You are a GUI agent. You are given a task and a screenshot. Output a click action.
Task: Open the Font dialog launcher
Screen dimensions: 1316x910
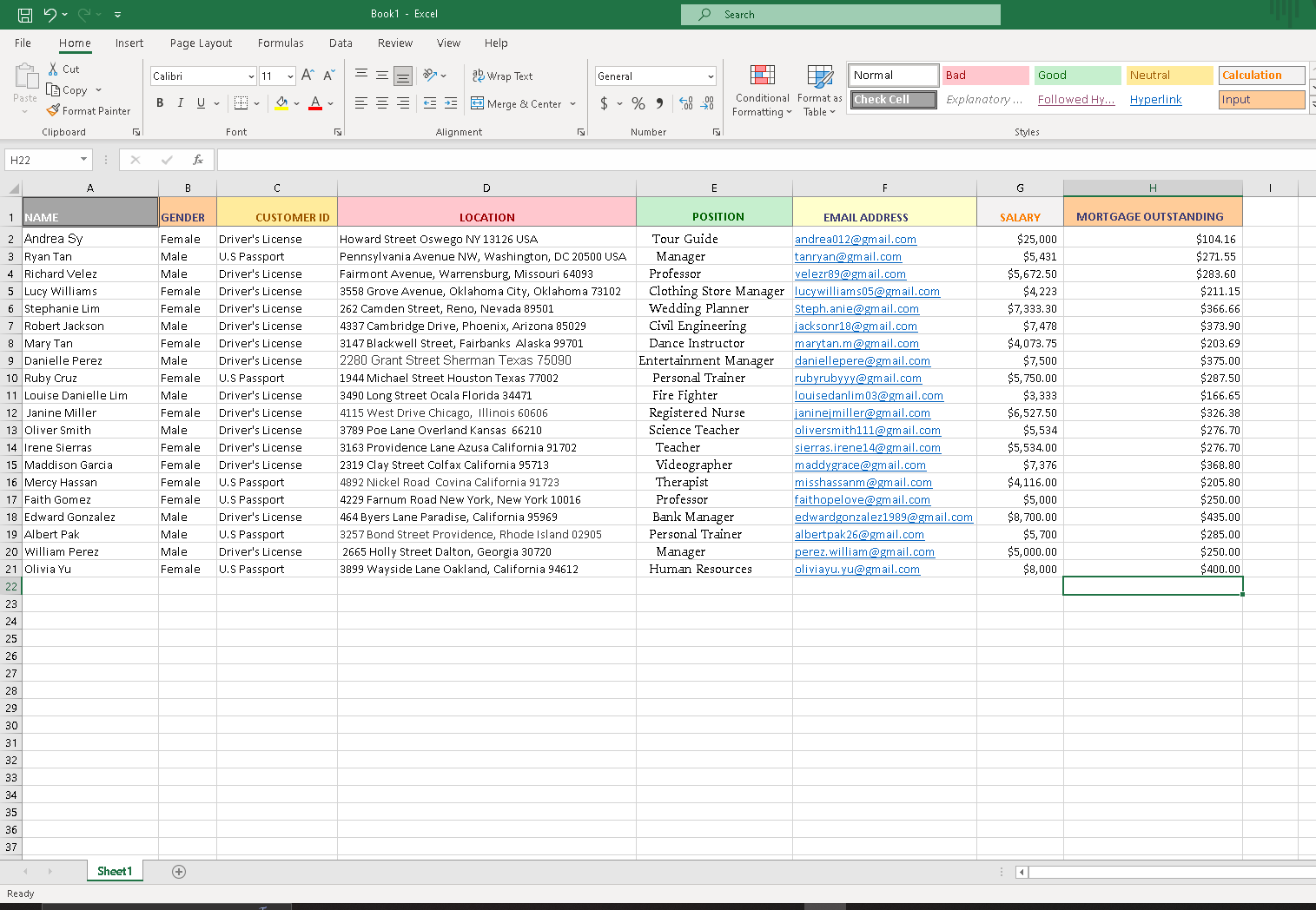pos(338,132)
